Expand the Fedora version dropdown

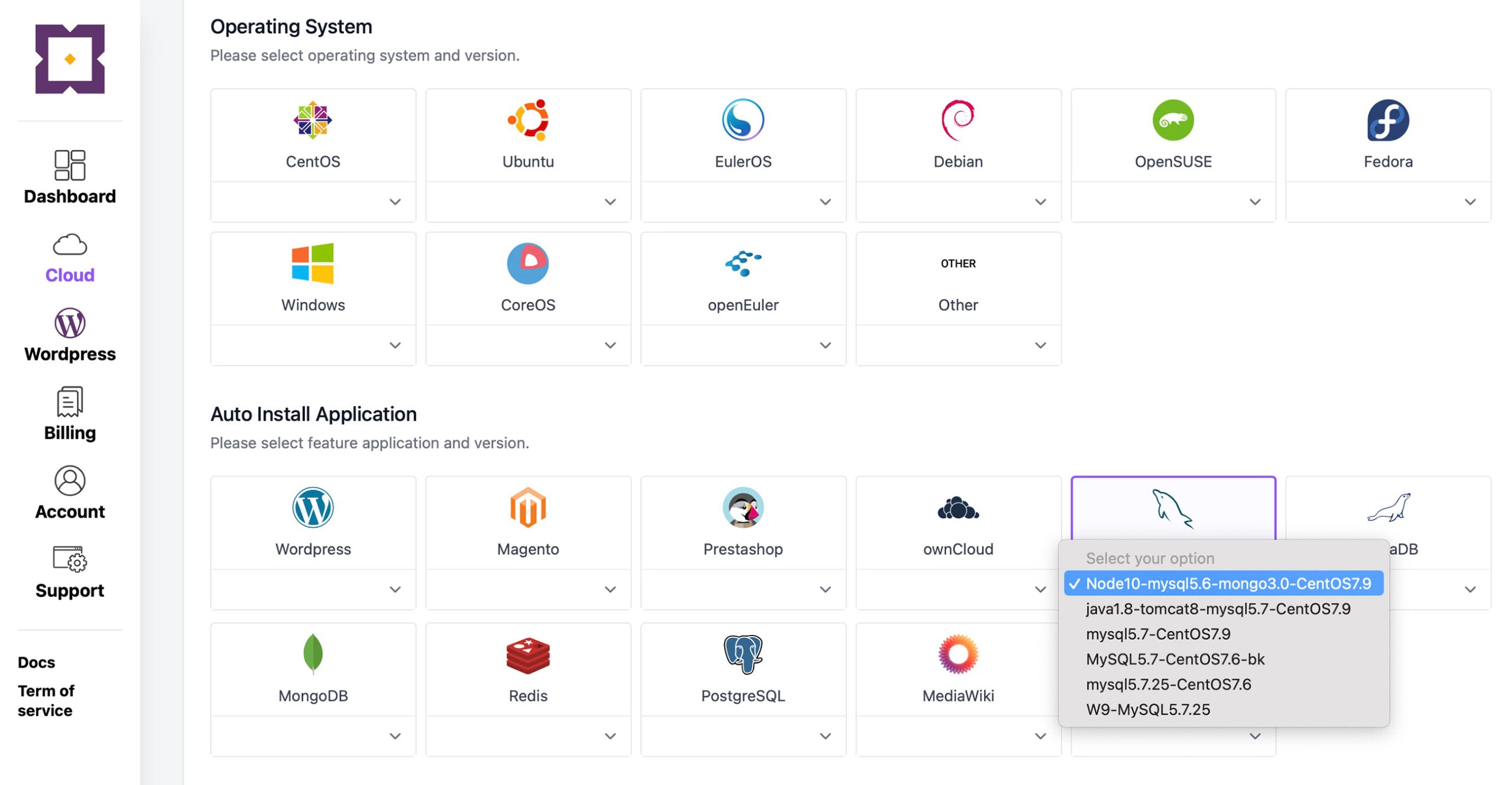[1387, 202]
